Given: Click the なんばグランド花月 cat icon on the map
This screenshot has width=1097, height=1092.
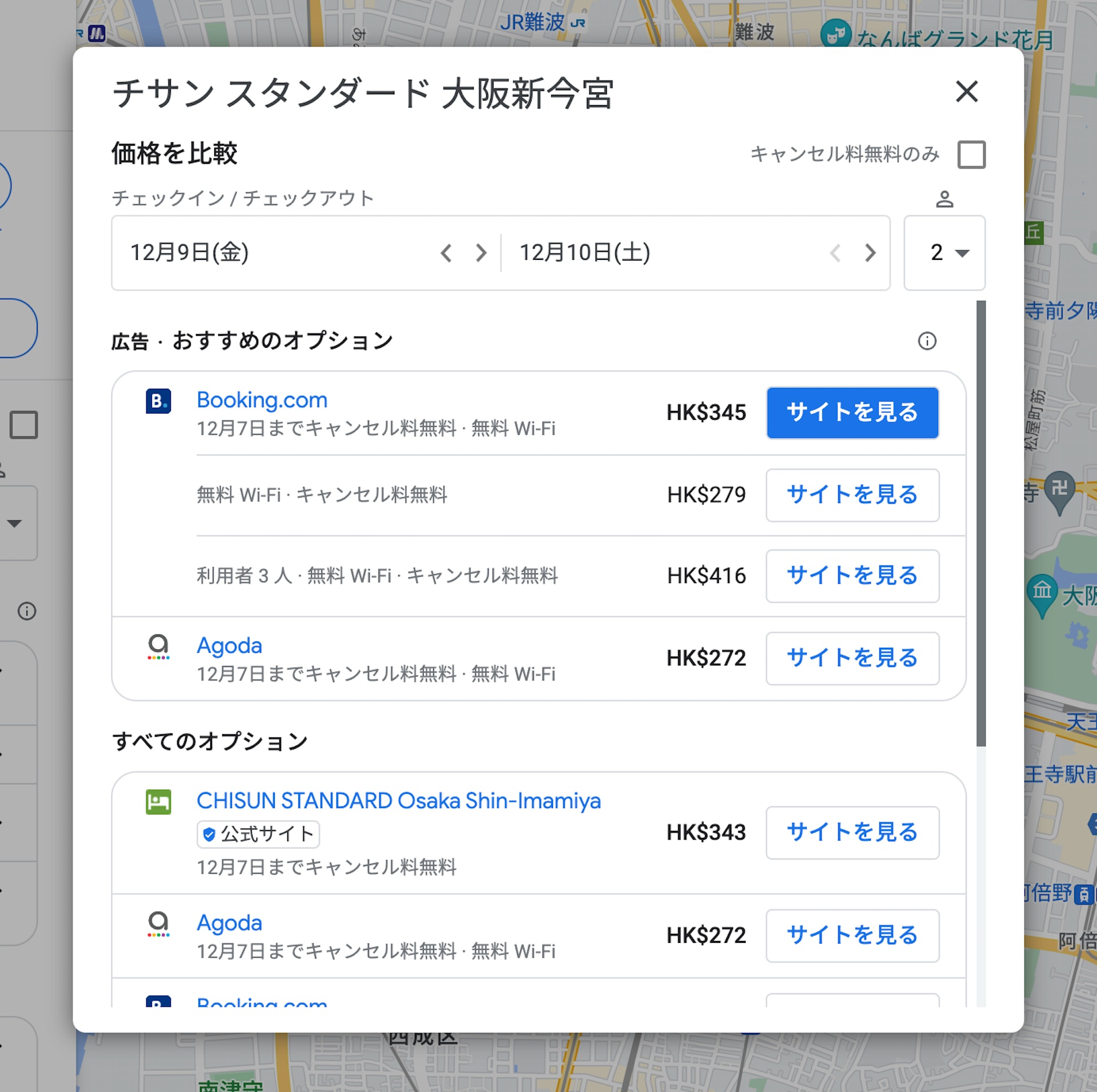Looking at the screenshot, I should click(x=837, y=33).
